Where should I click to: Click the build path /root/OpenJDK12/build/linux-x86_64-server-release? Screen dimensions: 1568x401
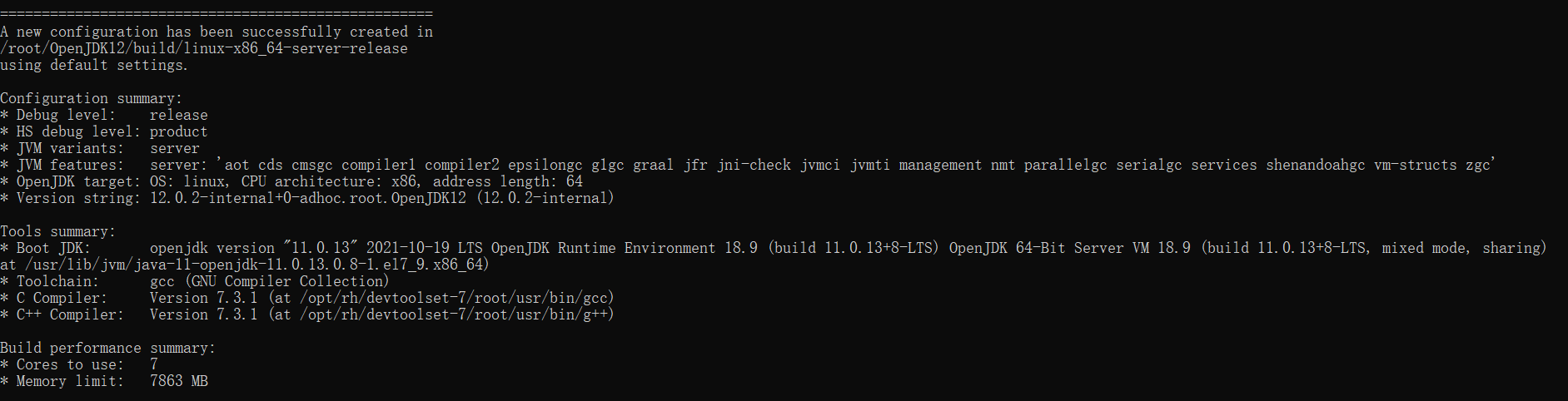pos(204,48)
